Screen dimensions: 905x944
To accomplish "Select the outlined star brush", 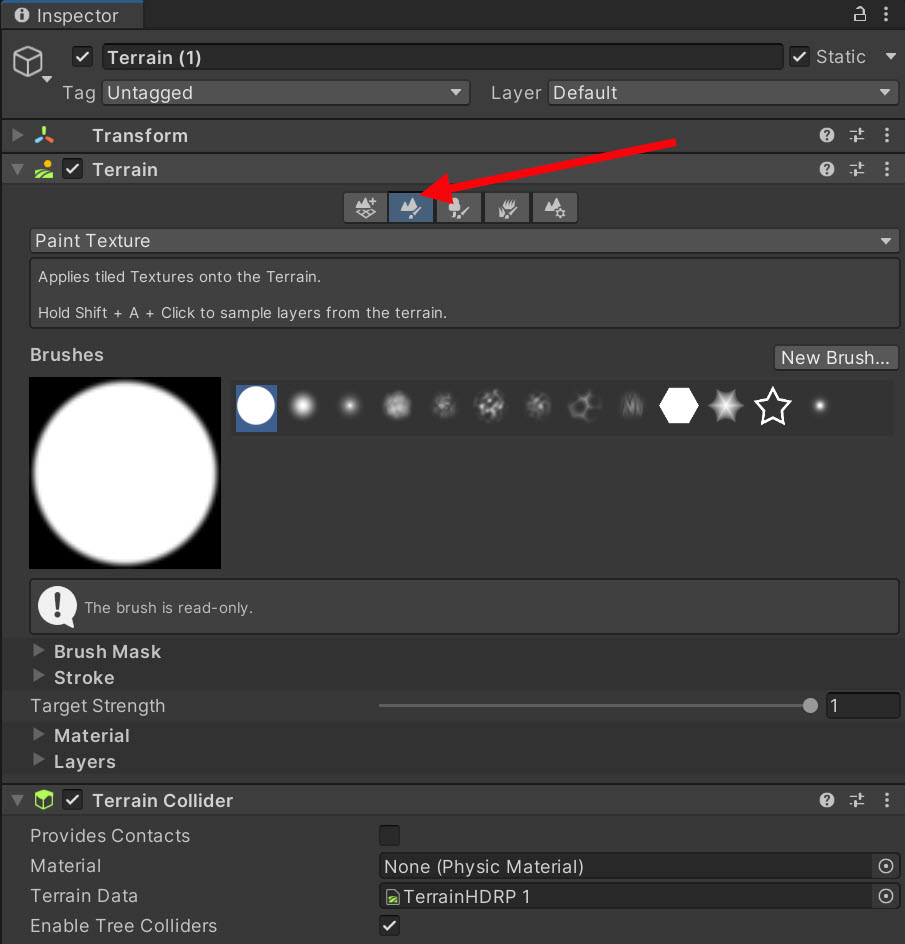I will pos(773,406).
